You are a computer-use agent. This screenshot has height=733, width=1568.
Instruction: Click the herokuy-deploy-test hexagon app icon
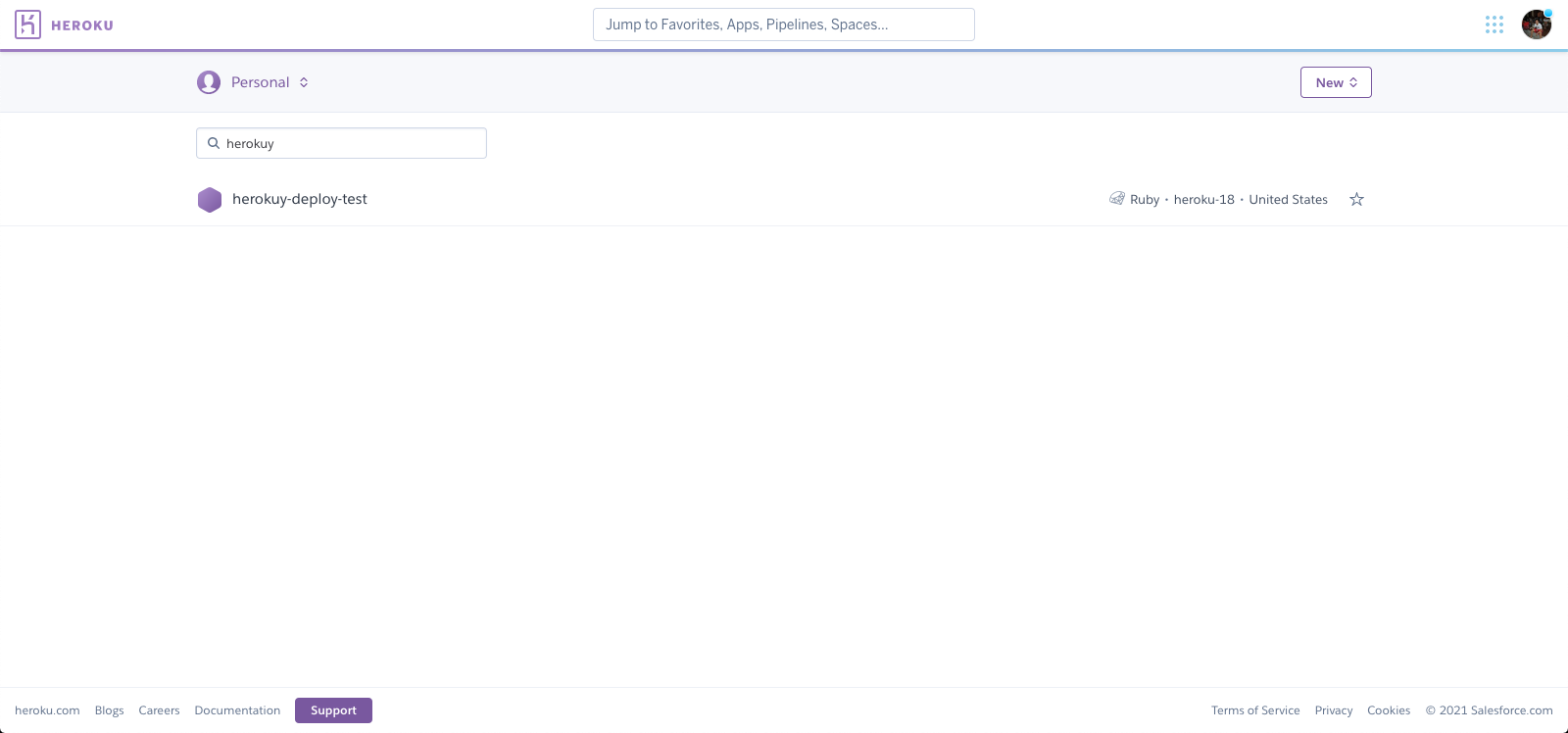point(210,200)
